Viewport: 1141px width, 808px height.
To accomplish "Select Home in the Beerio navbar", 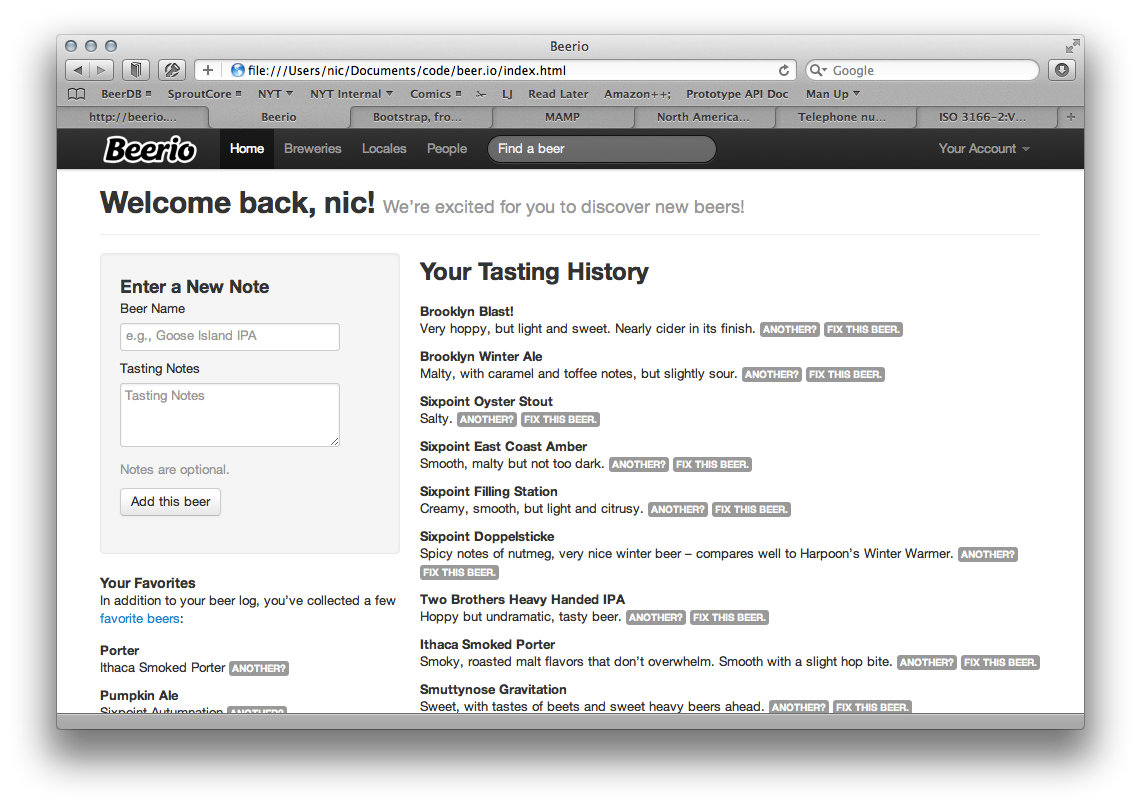I will tap(247, 148).
